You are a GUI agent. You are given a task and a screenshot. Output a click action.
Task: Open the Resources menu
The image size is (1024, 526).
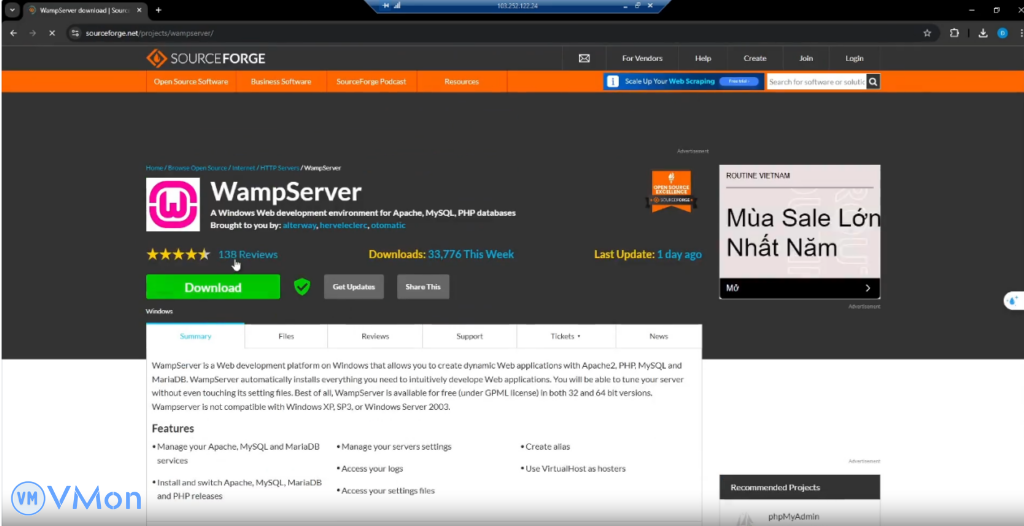(x=462, y=82)
